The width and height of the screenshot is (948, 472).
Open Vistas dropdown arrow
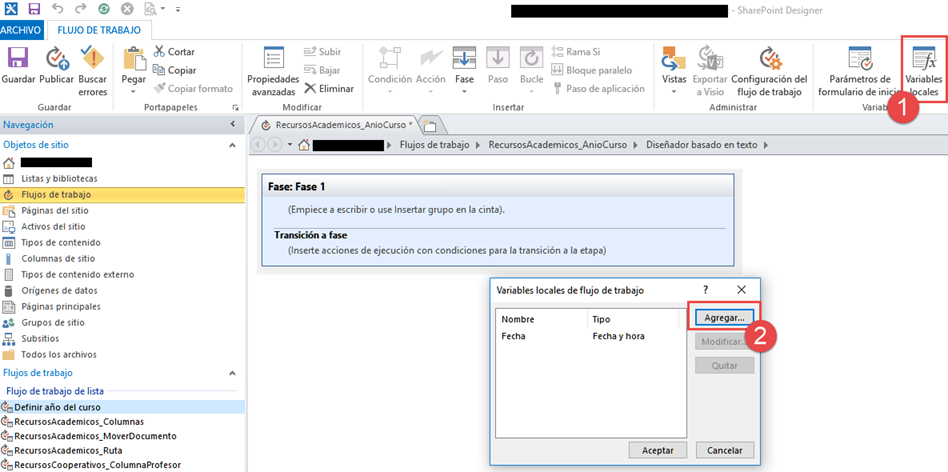(x=674, y=92)
